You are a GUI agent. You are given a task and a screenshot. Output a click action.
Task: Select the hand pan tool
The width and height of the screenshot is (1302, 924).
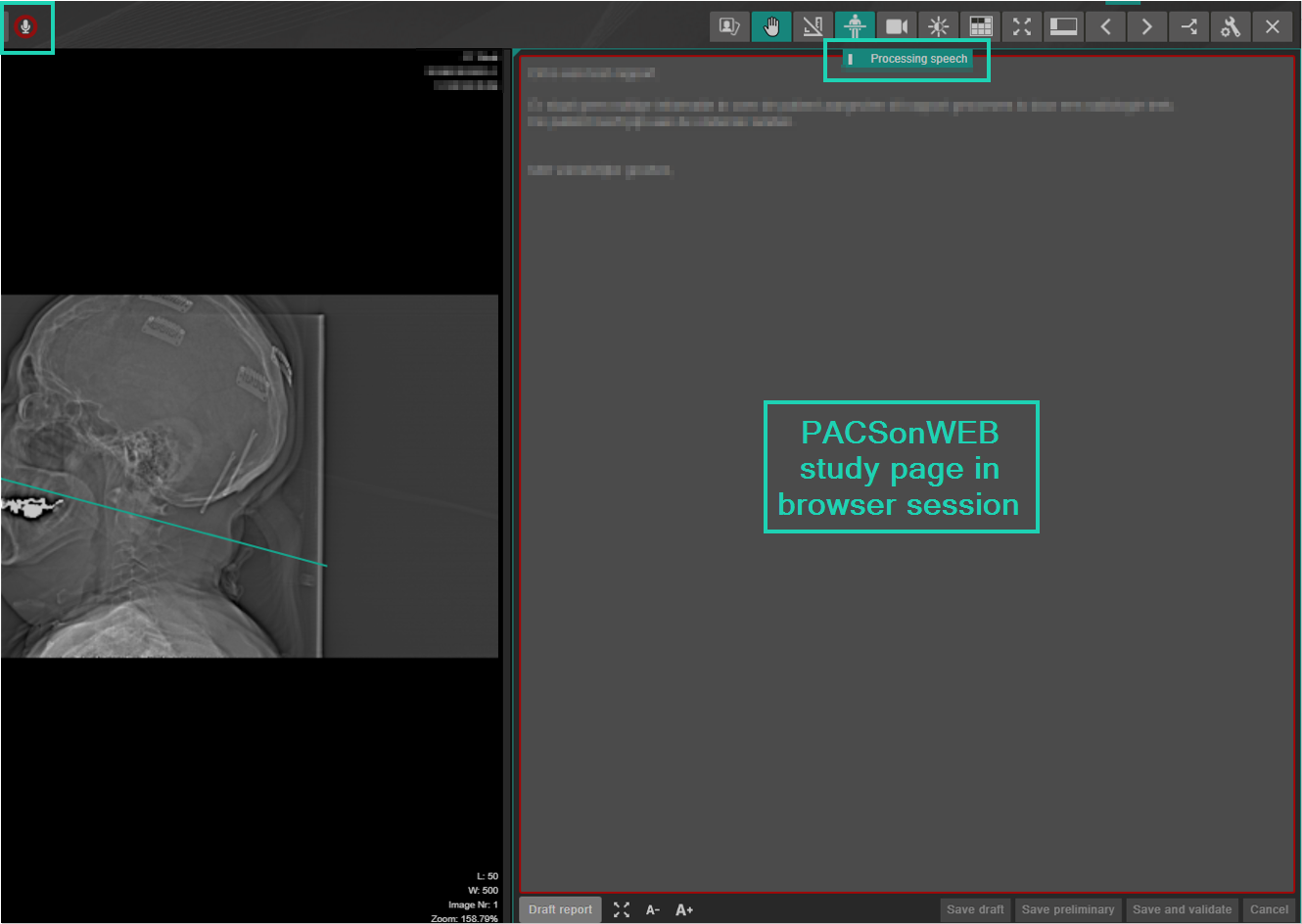coord(771,26)
